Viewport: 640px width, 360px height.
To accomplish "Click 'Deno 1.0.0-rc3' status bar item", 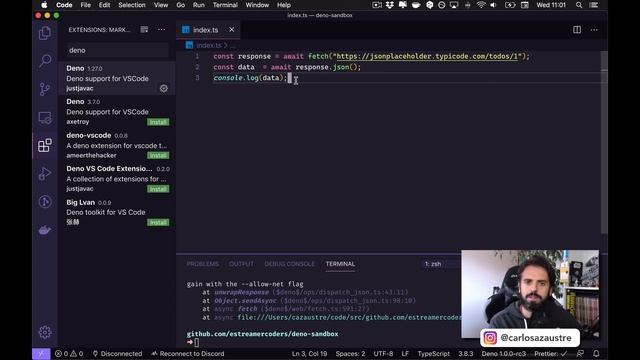I will tap(504, 354).
